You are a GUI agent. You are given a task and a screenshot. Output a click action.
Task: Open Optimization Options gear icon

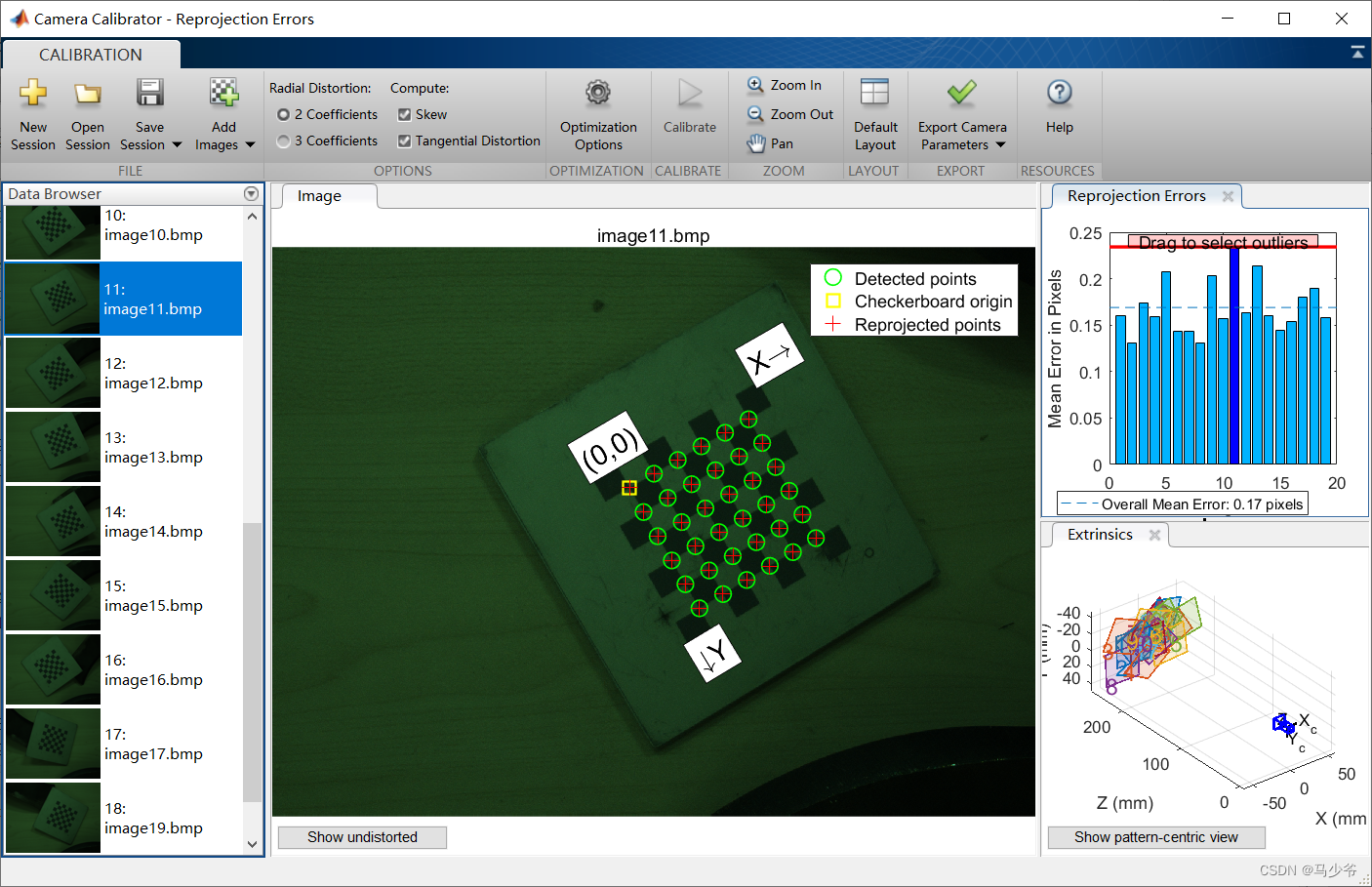(598, 94)
